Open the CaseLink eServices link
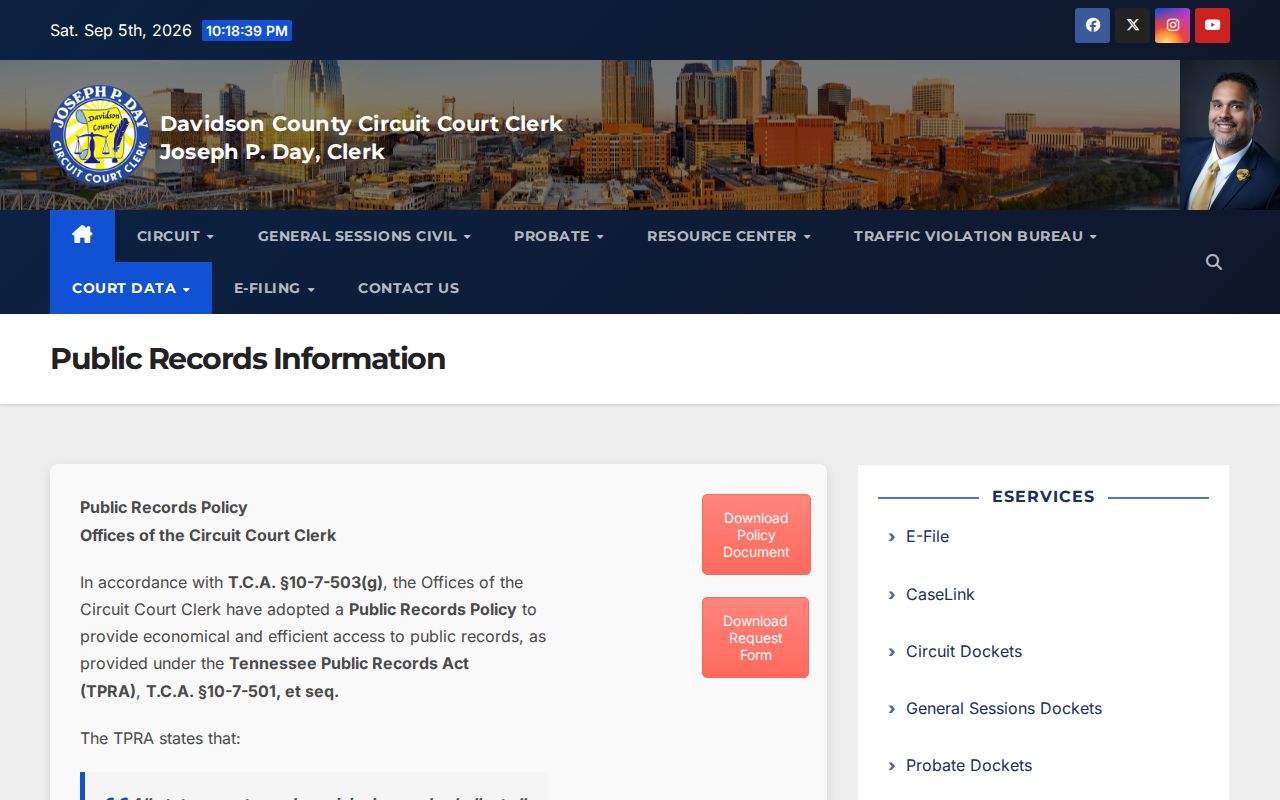This screenshot has height=800, width=1280. [940, 594]
